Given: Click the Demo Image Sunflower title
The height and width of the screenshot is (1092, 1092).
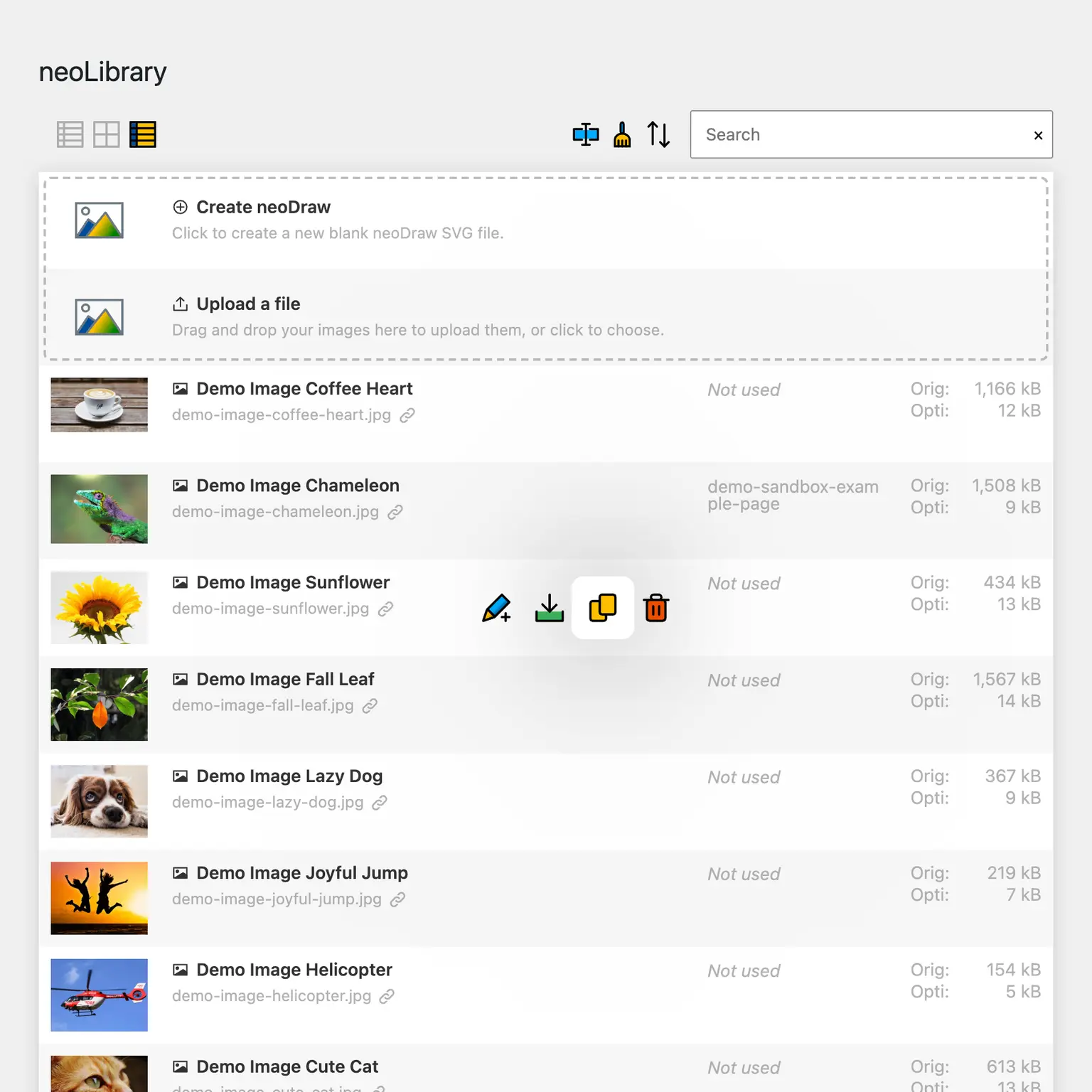Looking at the screenshot, I should click(x=293, y=582).
